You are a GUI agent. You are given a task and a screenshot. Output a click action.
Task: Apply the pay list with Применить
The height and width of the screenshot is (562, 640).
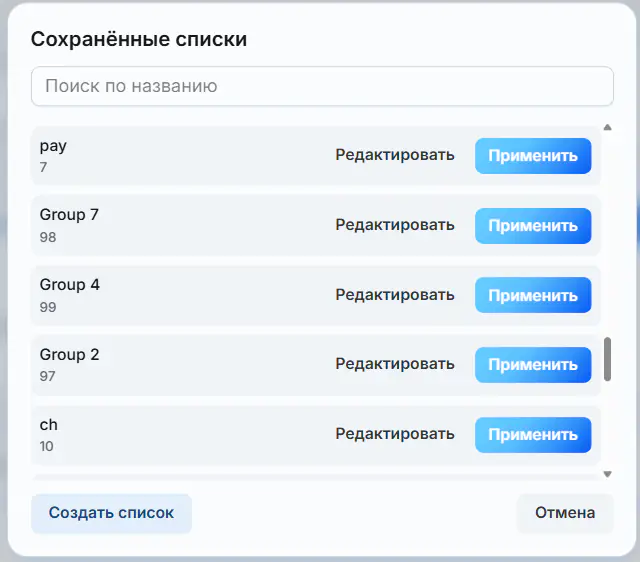point(533,156)
